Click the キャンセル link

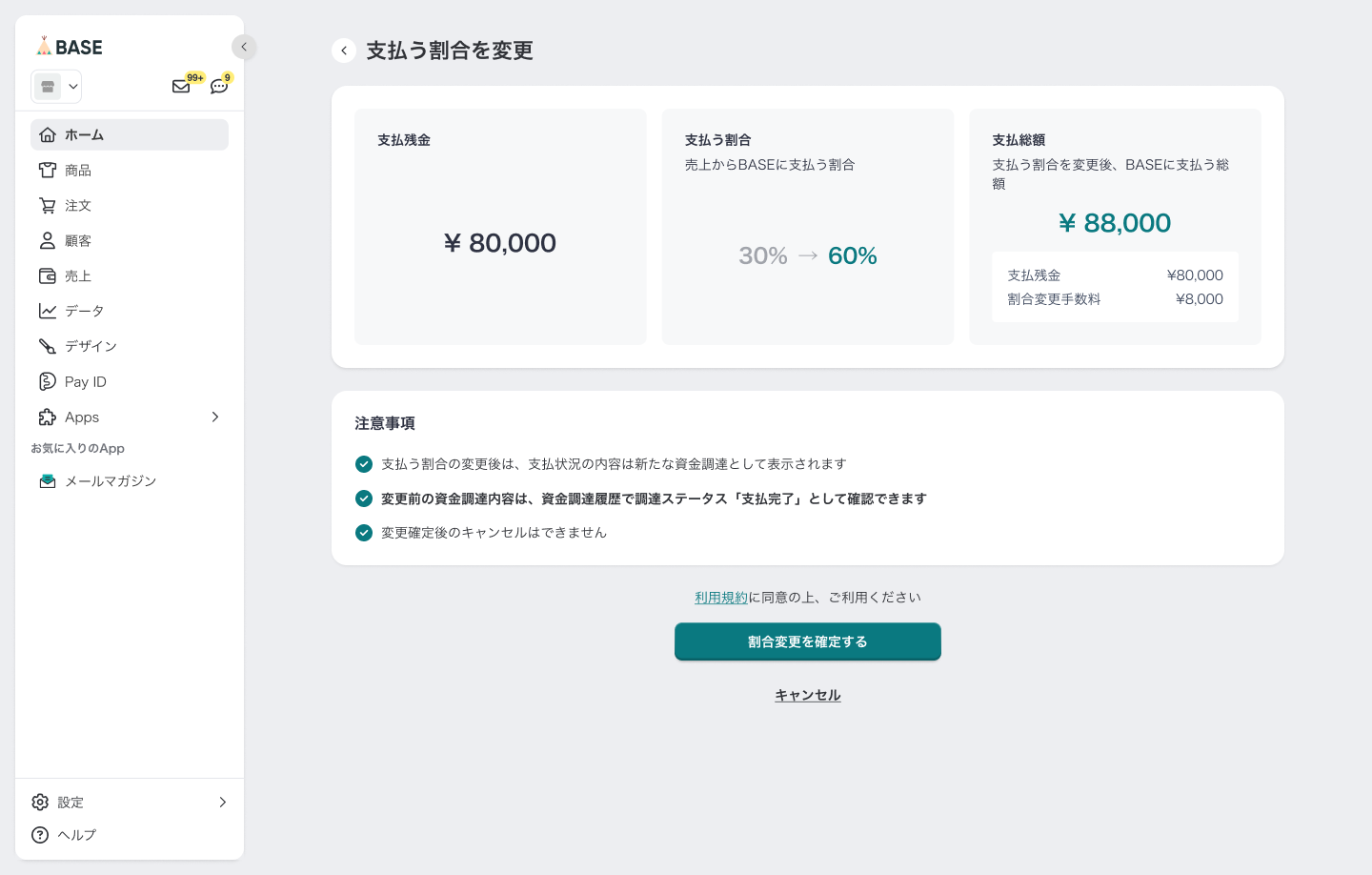(x=807, y=696)
